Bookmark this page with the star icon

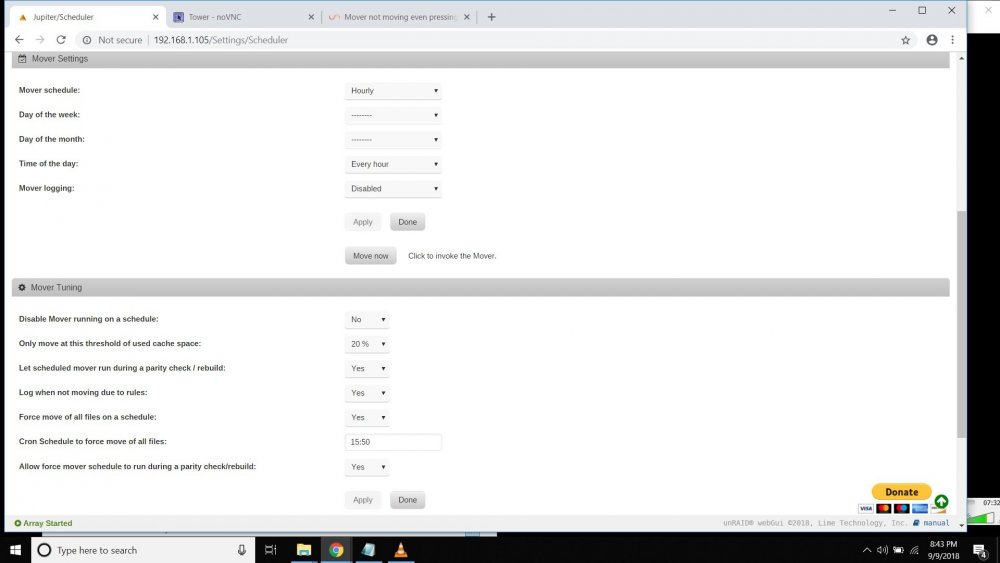(905, 40)
